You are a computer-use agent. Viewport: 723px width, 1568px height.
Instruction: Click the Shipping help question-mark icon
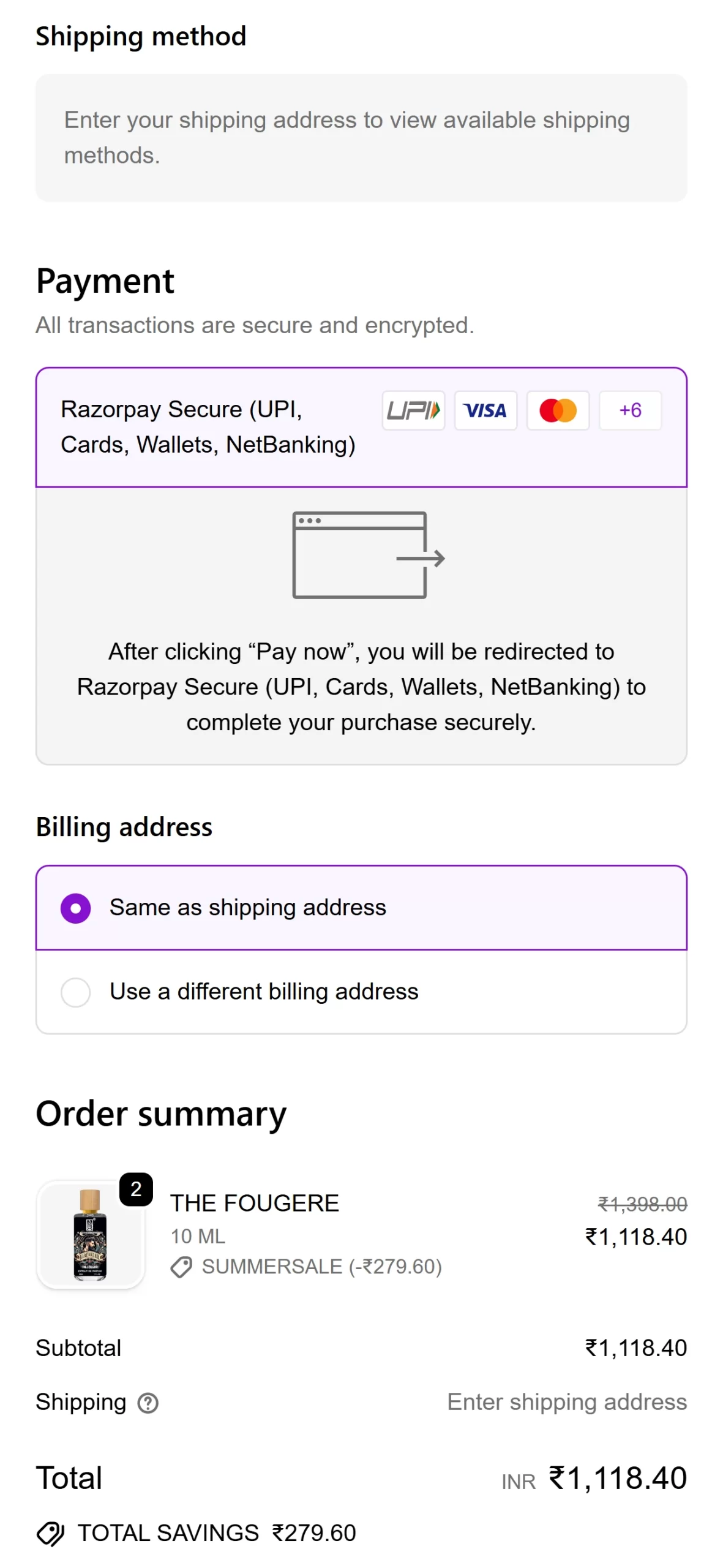click(148, 1403)
